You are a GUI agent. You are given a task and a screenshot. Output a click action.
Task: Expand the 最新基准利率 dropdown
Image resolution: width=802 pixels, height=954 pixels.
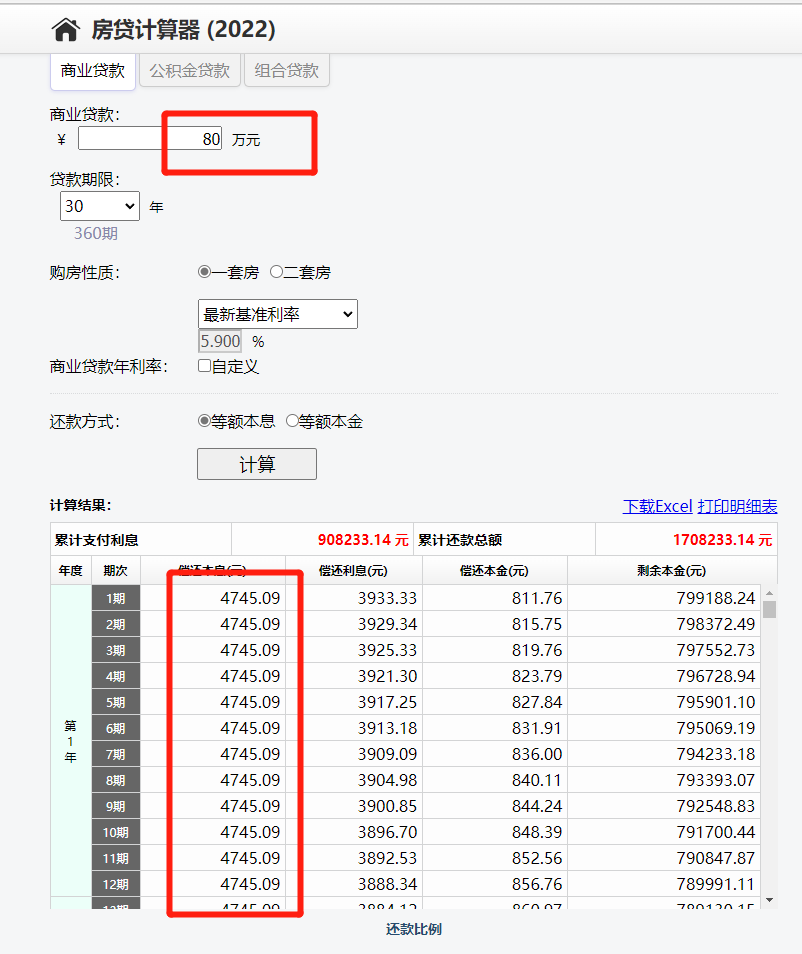pos(278,314)
